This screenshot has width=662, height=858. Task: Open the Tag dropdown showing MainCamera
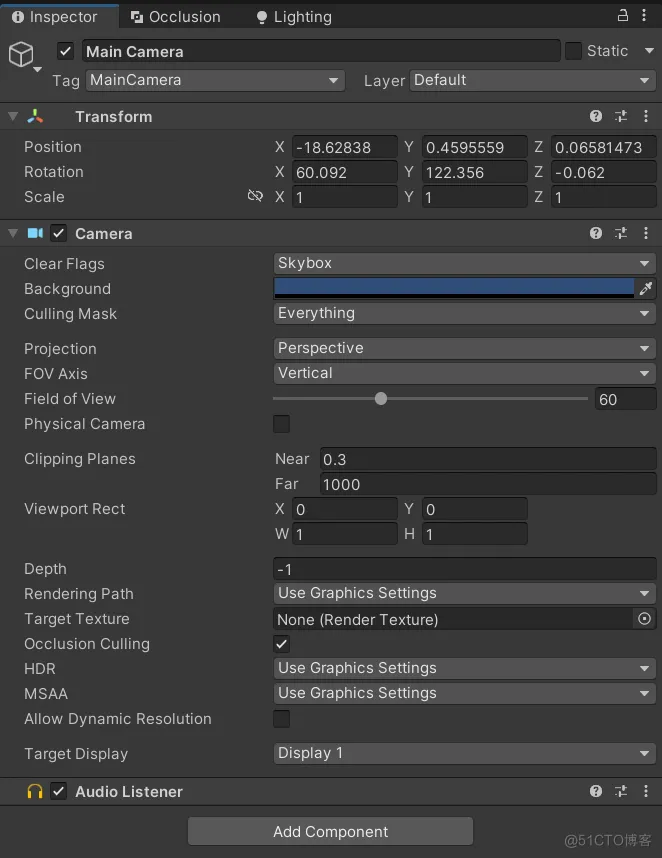[x=216, y=80]
